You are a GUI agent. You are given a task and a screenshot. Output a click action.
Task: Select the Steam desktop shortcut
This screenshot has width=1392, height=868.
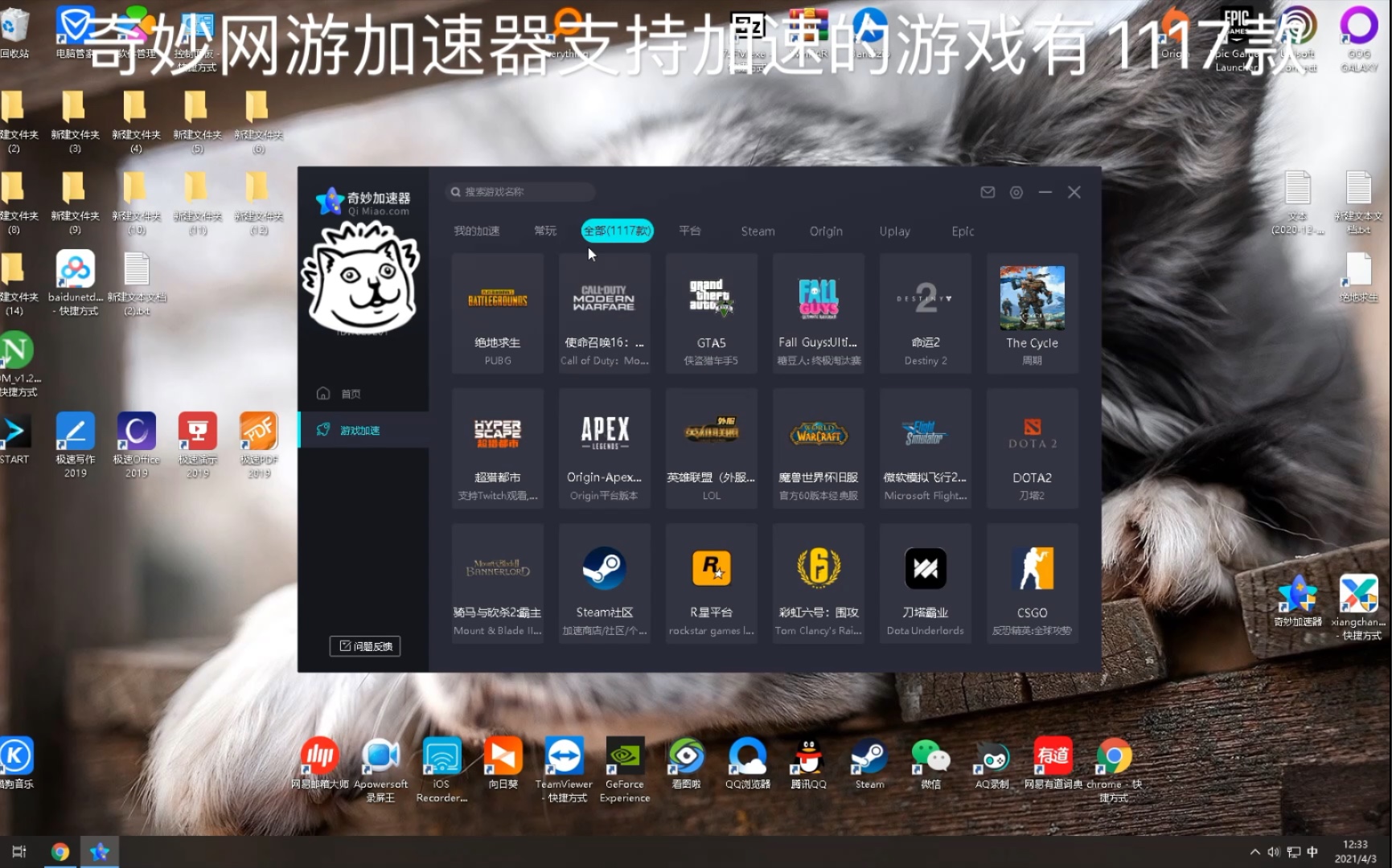[x=869, y=764]
